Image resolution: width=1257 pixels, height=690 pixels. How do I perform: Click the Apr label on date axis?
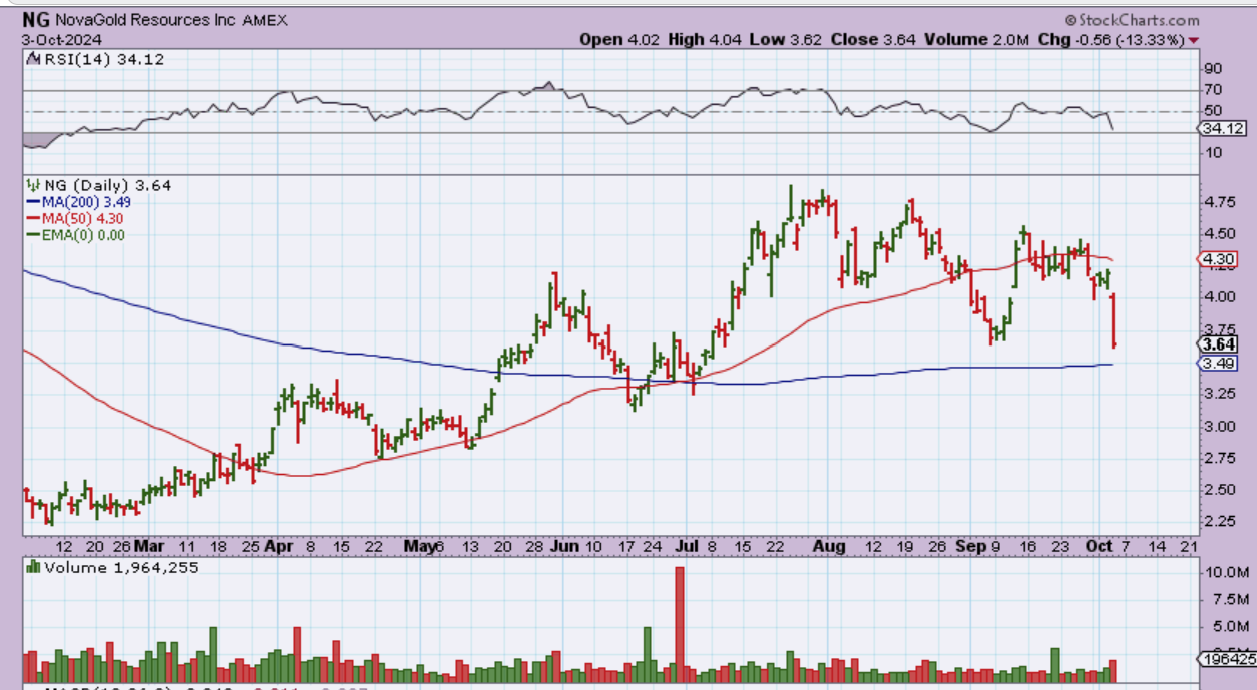pos(280,547)
